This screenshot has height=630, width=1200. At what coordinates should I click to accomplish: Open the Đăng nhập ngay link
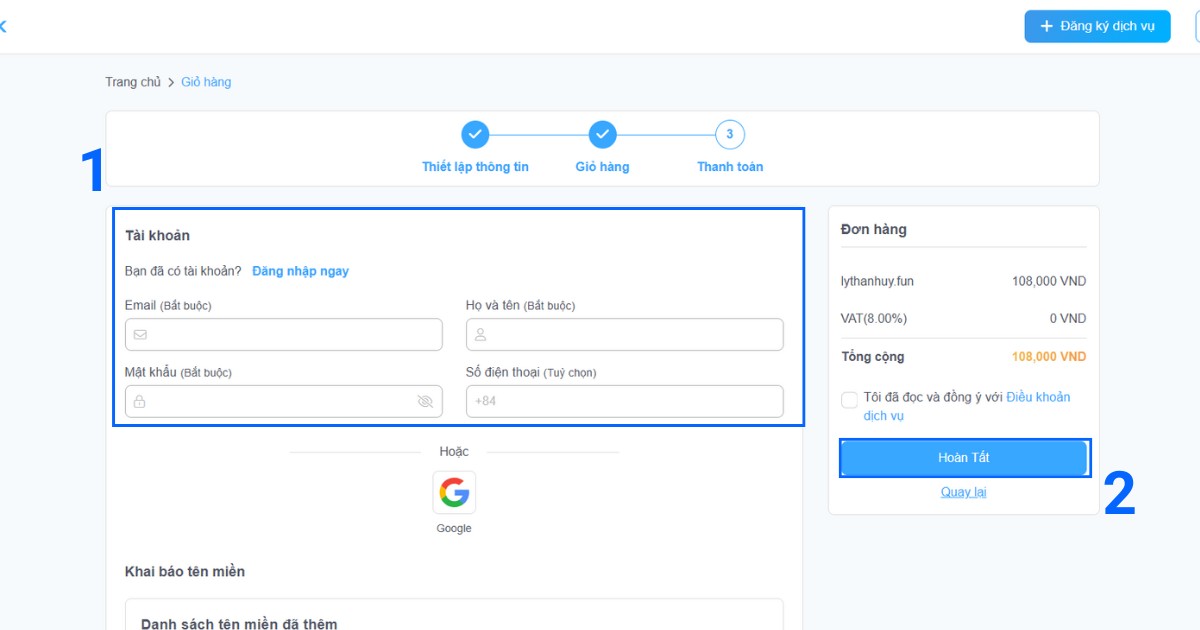point(300,271)
